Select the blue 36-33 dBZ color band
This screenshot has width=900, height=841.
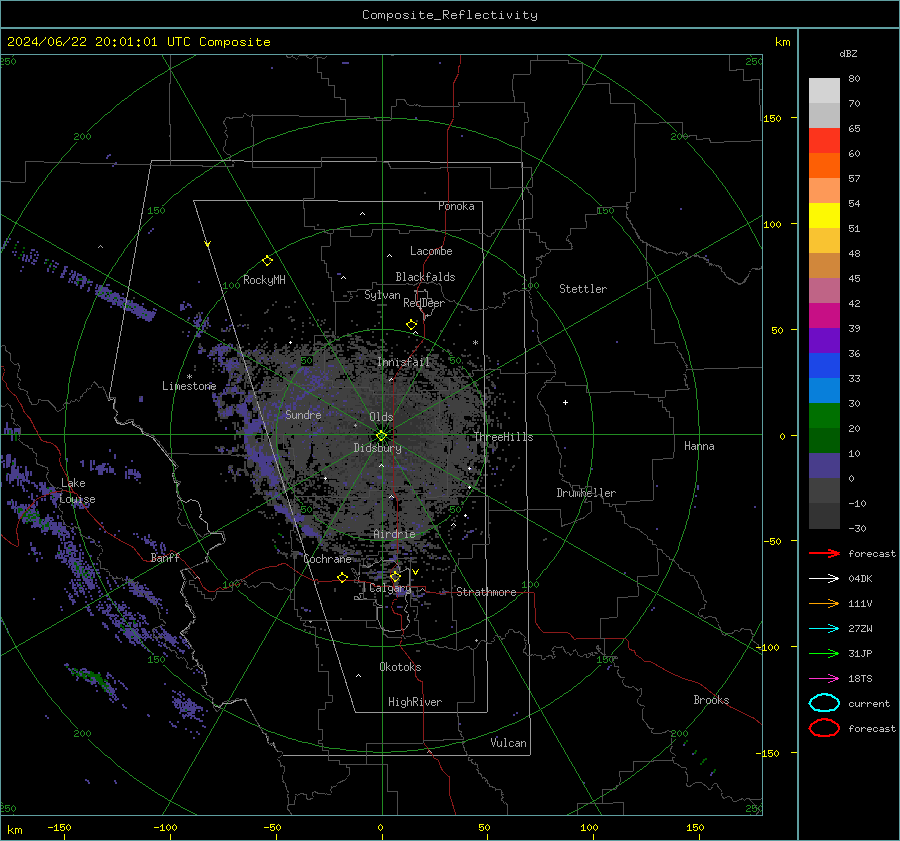[x=824, y=366]
